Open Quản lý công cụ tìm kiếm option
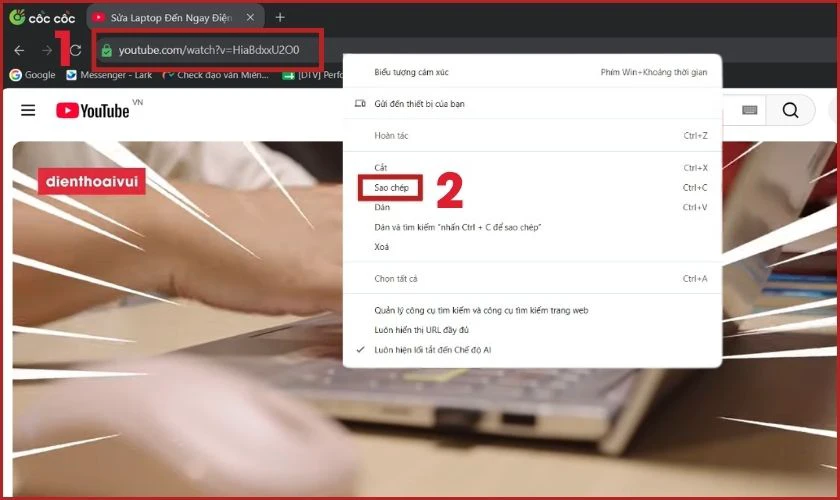Screen dimensions: 840x500 (532, 310)
